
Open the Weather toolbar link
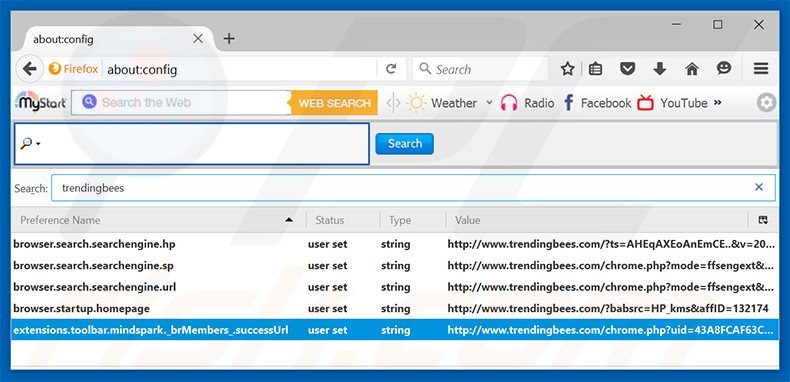click(x=454, y=103)
